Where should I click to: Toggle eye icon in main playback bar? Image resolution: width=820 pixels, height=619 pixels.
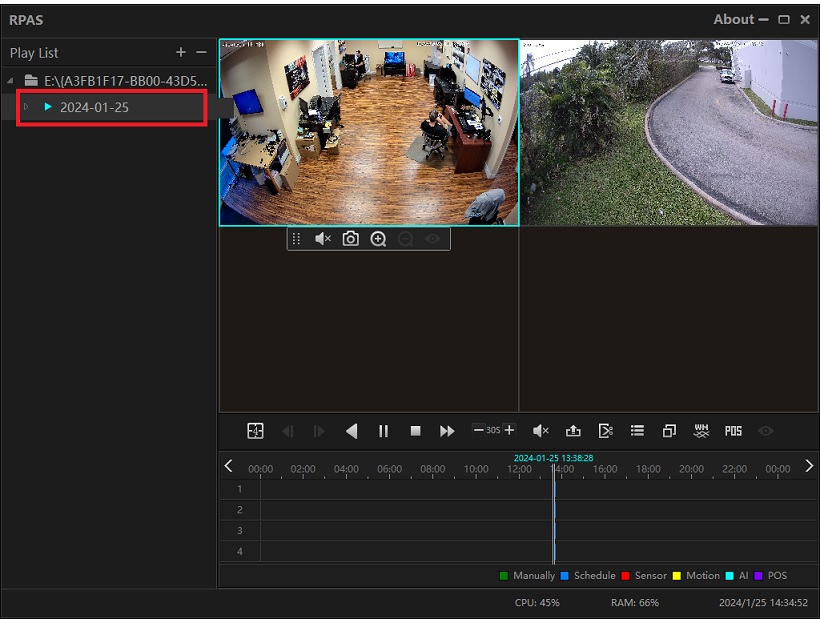766,431
